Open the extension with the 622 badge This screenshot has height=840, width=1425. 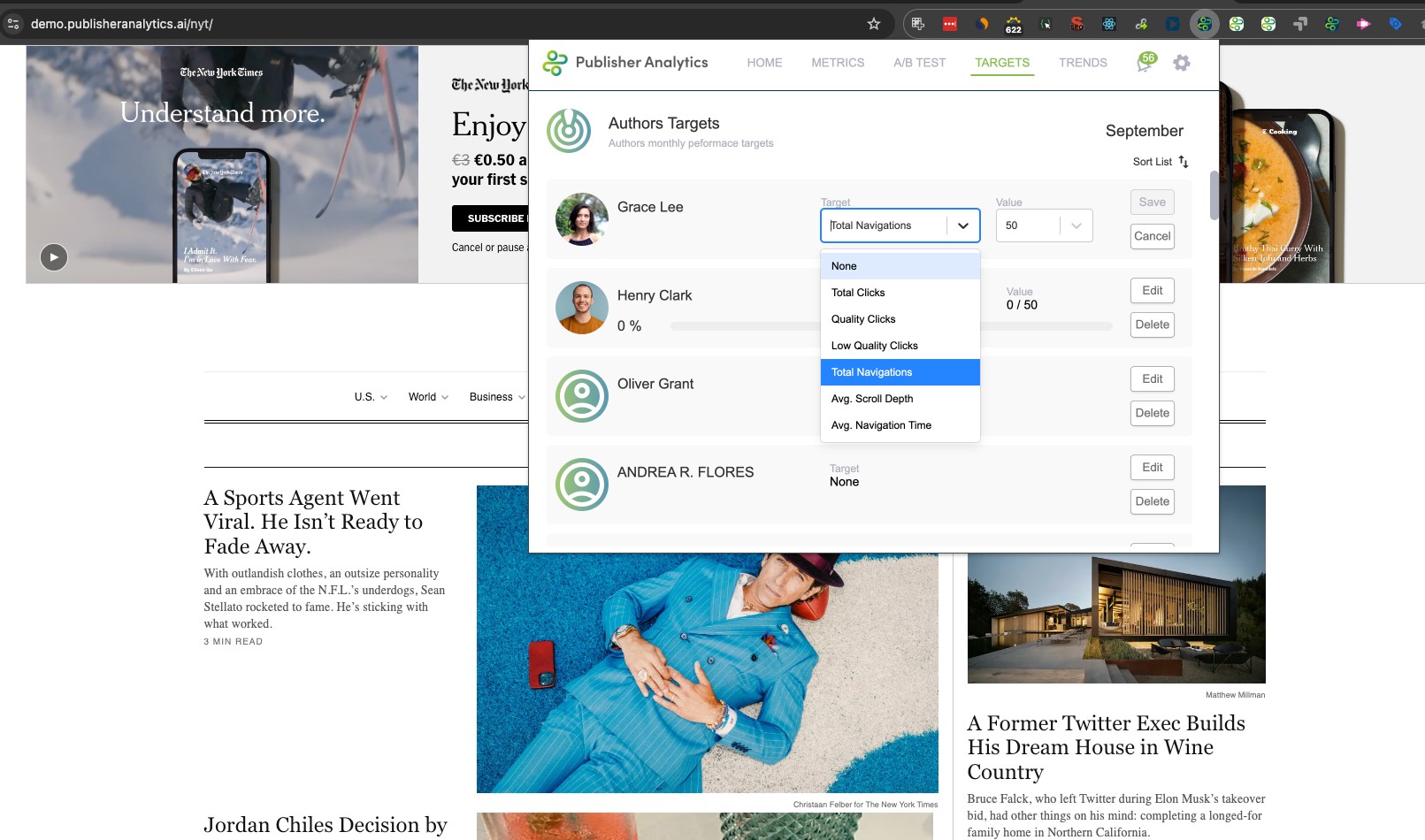[1014, 24]
